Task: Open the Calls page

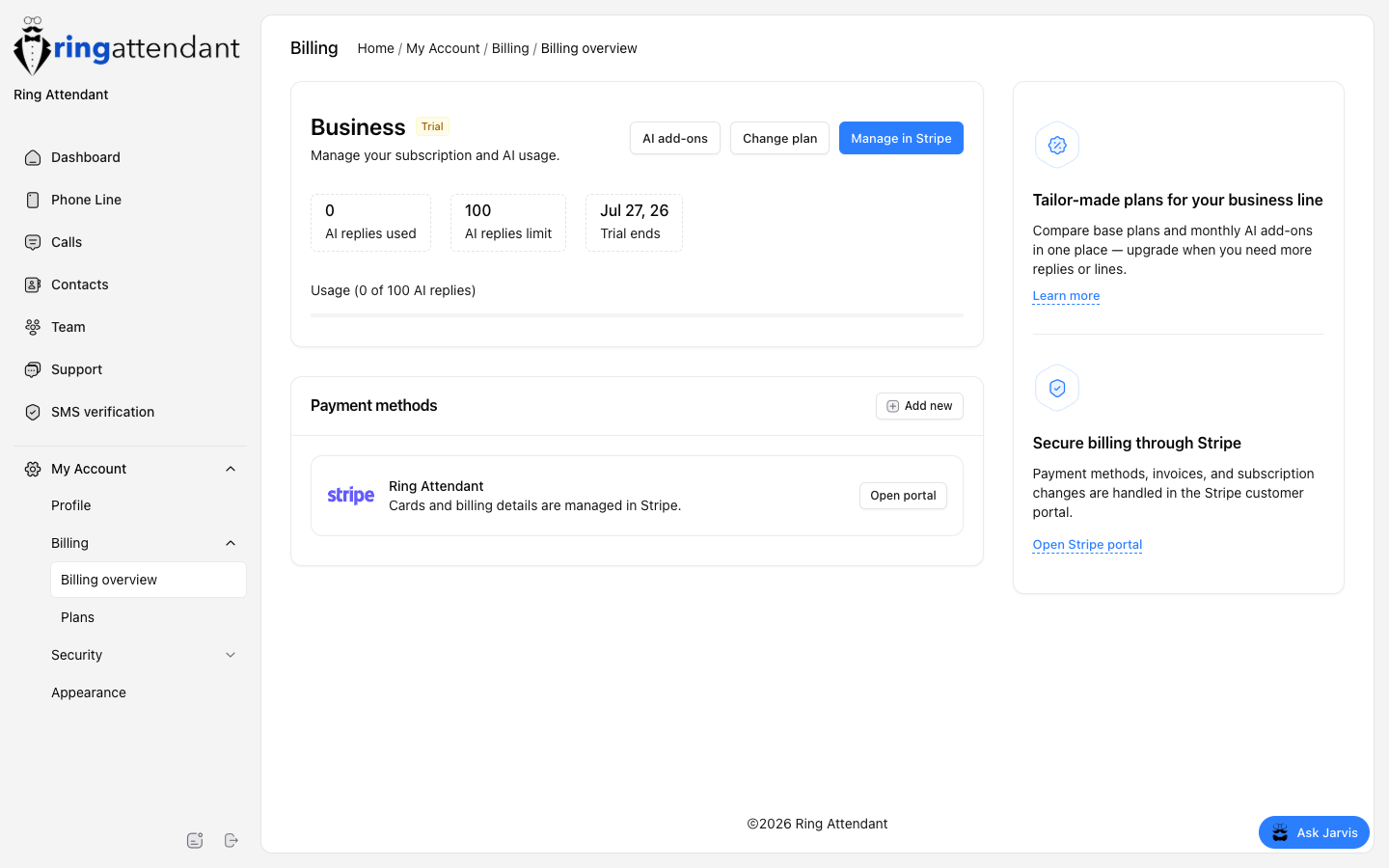Action: click(x=130, y=242)
